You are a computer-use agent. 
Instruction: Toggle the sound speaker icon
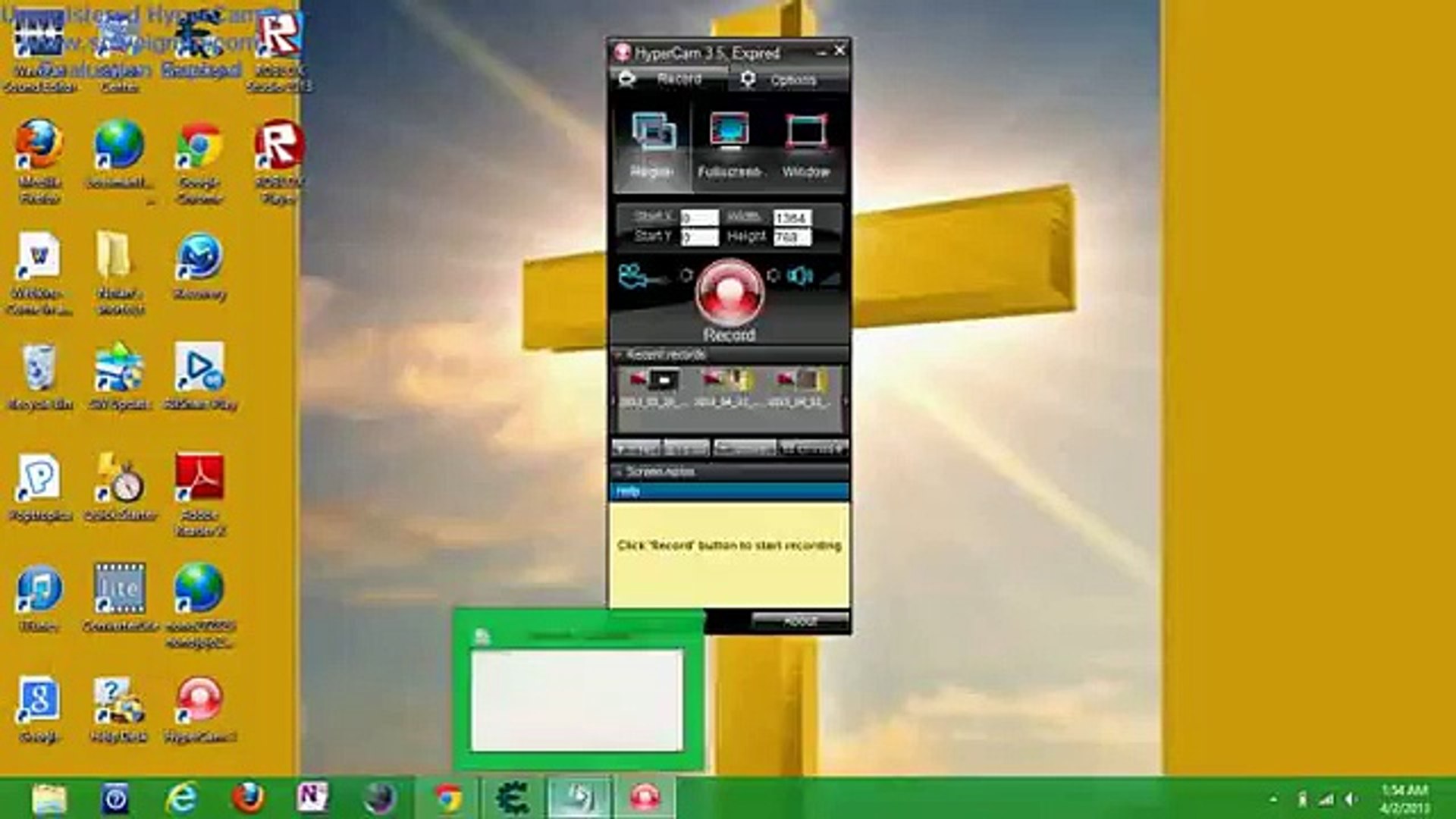coord(799,275)
